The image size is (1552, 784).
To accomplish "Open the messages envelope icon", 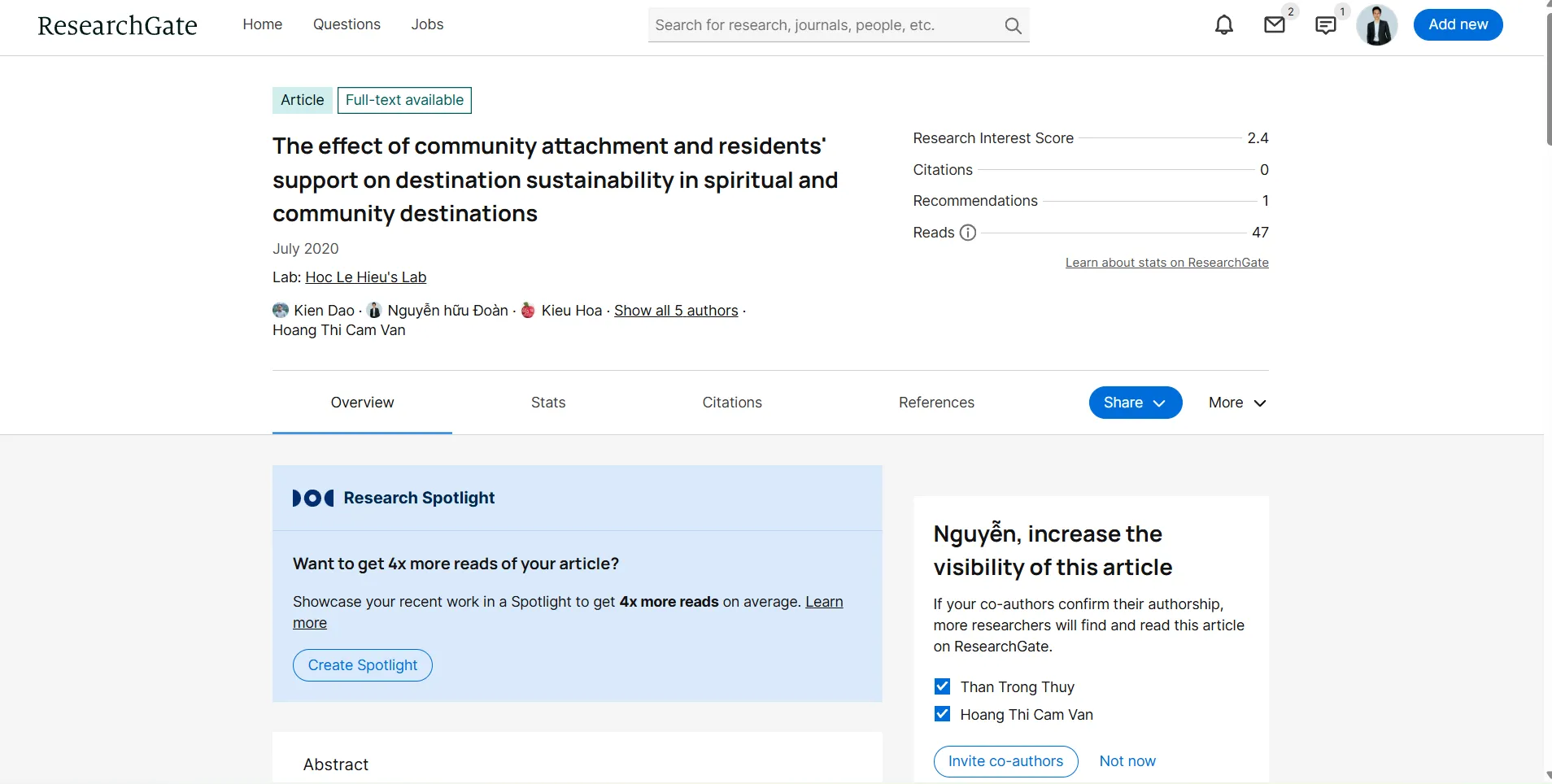I will (1275, 25).
